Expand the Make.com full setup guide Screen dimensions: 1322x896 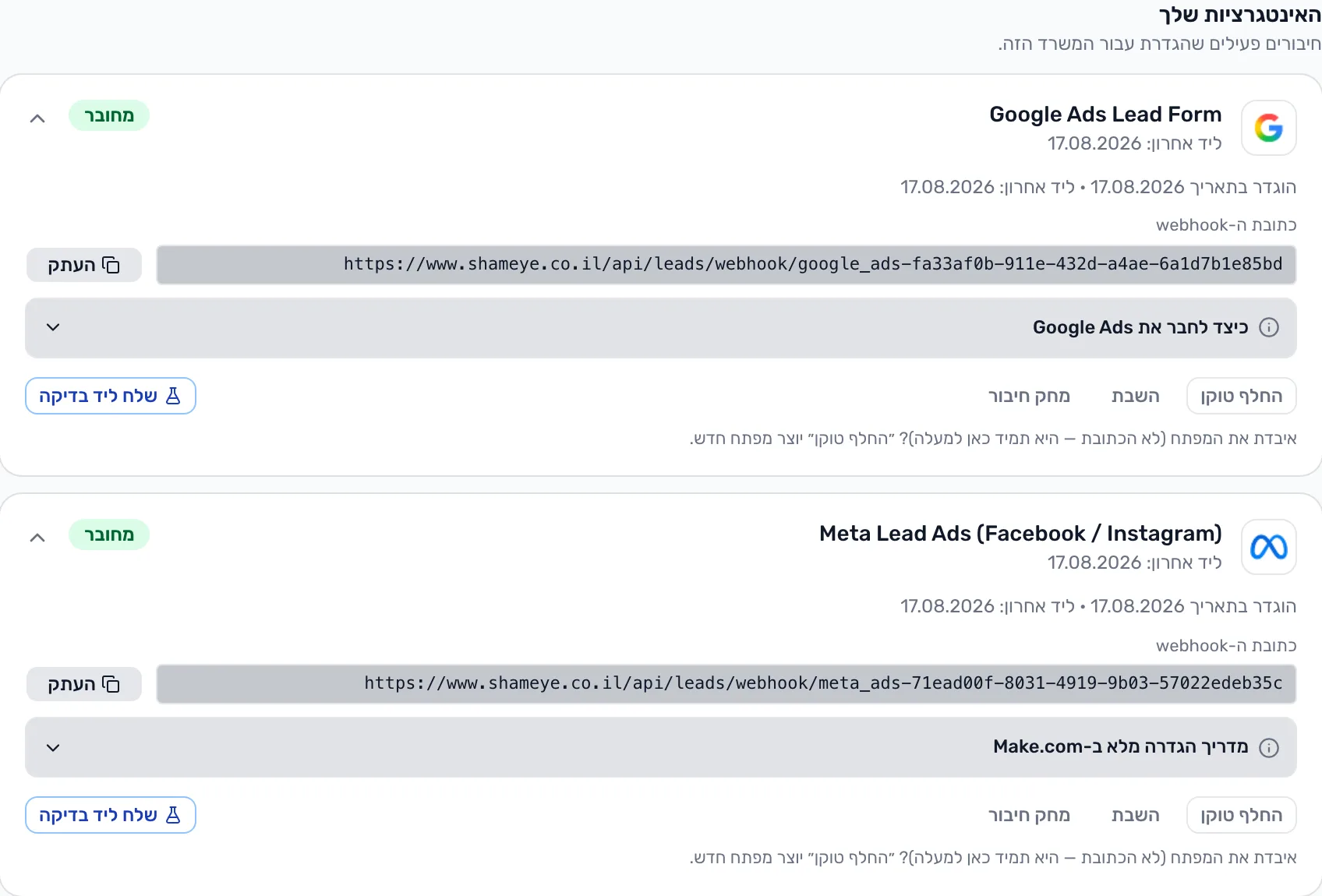pos(661,747)
